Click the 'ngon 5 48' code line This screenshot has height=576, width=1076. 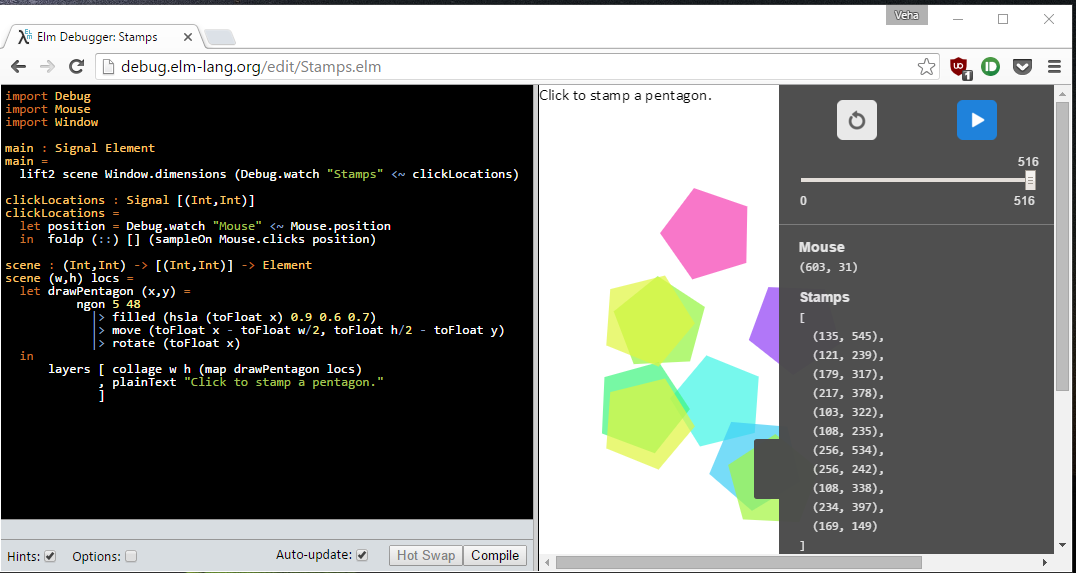pyautogui.click(x=108, y=304)
